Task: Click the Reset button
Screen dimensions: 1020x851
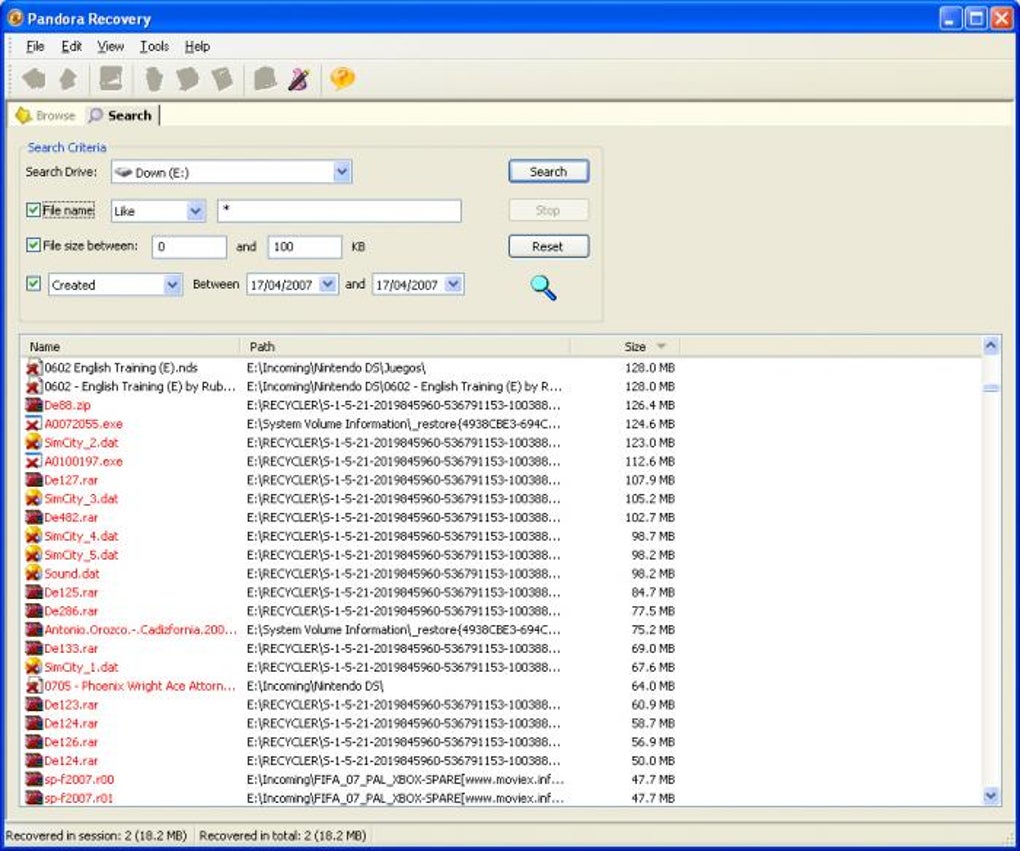Action: point(548,247)
